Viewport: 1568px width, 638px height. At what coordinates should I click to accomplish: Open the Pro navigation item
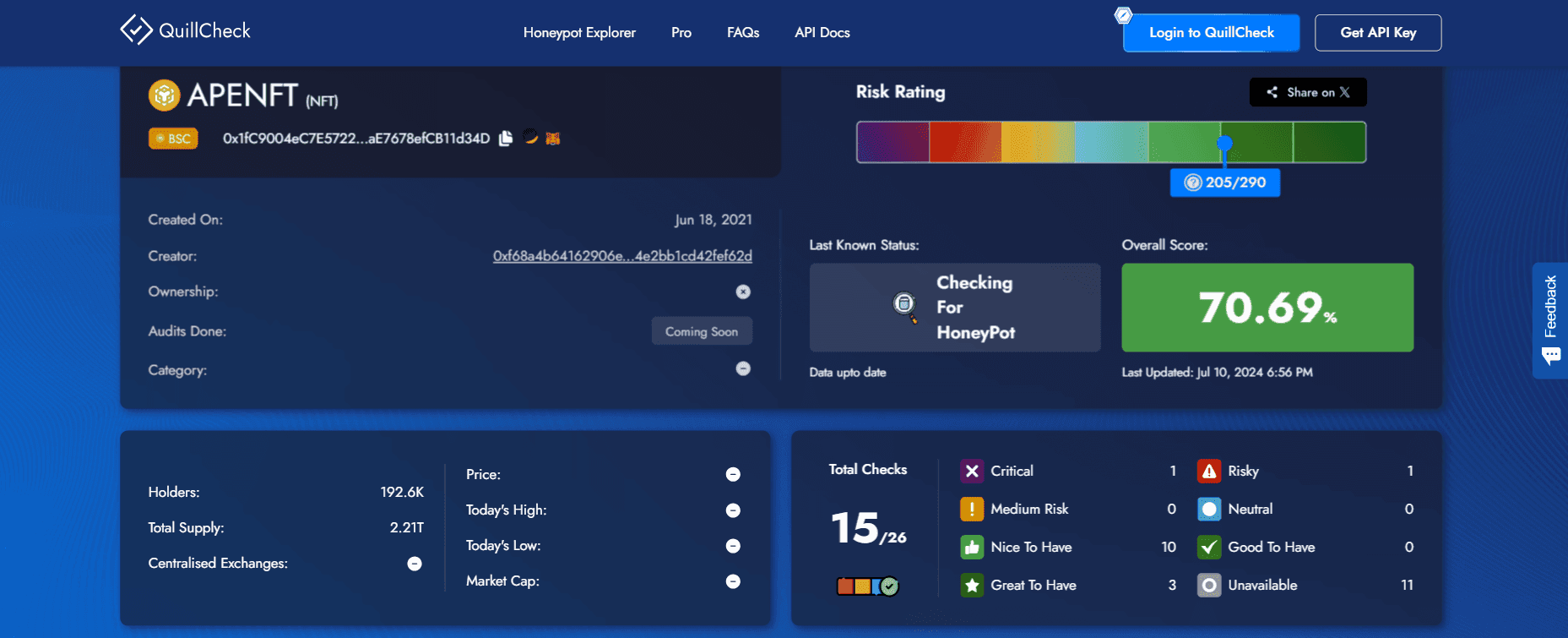click(681, 32)
